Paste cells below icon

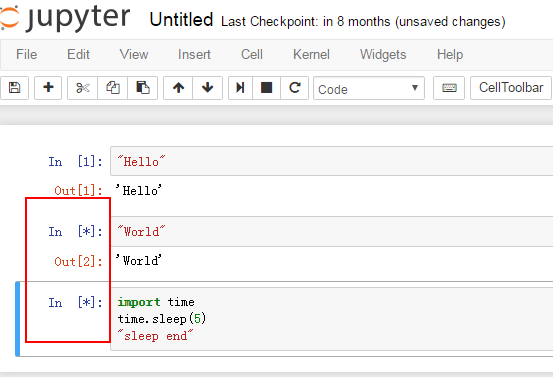tap(142, 88)
